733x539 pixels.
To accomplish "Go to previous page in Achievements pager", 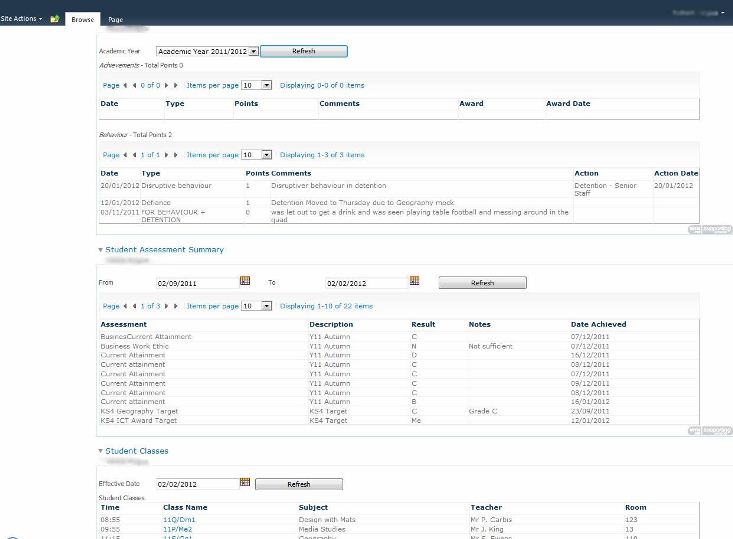I will 134,86.
